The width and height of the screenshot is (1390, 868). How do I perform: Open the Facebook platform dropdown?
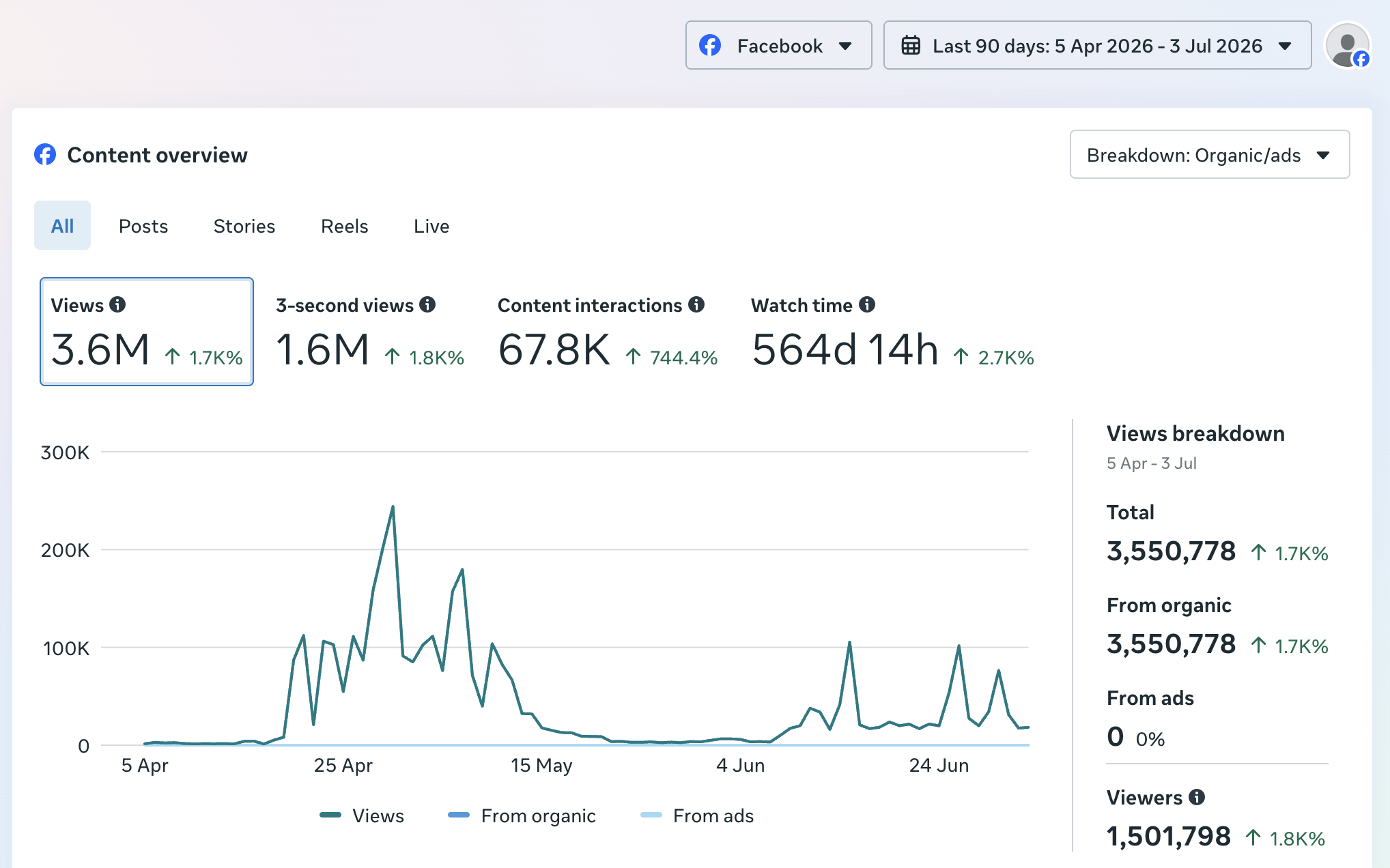[779, 45]
